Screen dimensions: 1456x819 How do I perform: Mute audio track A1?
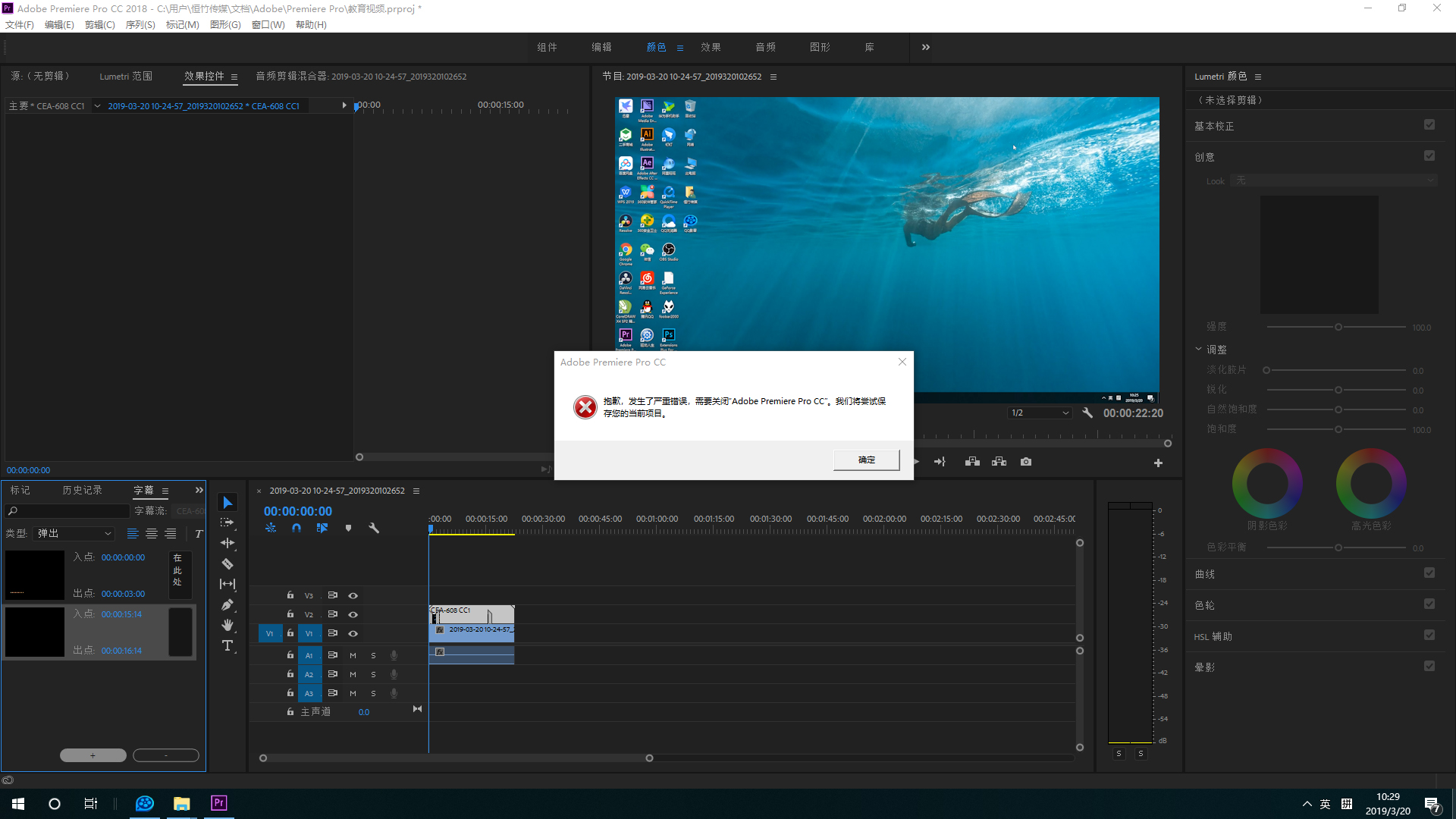[x=353, y=655]
